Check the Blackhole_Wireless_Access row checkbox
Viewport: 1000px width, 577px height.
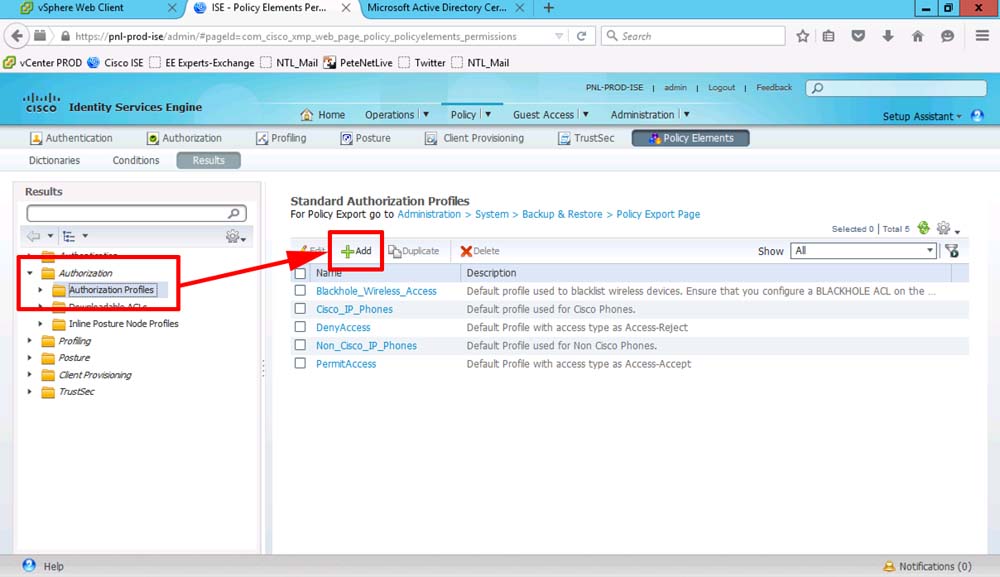pos(300,291)
